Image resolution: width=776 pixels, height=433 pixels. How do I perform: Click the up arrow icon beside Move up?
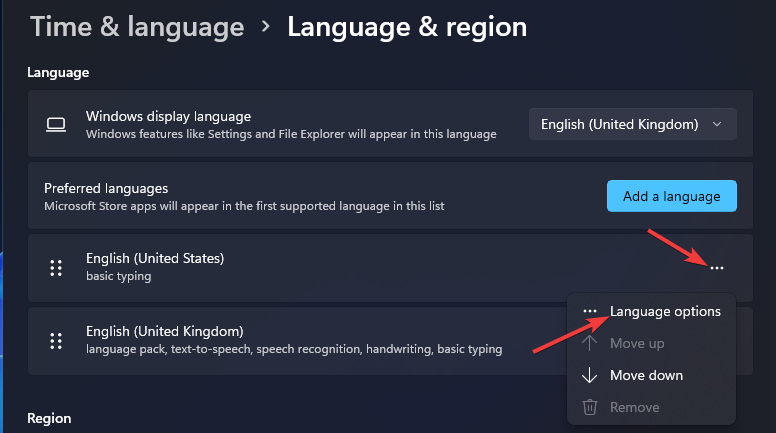click(590, 344)
